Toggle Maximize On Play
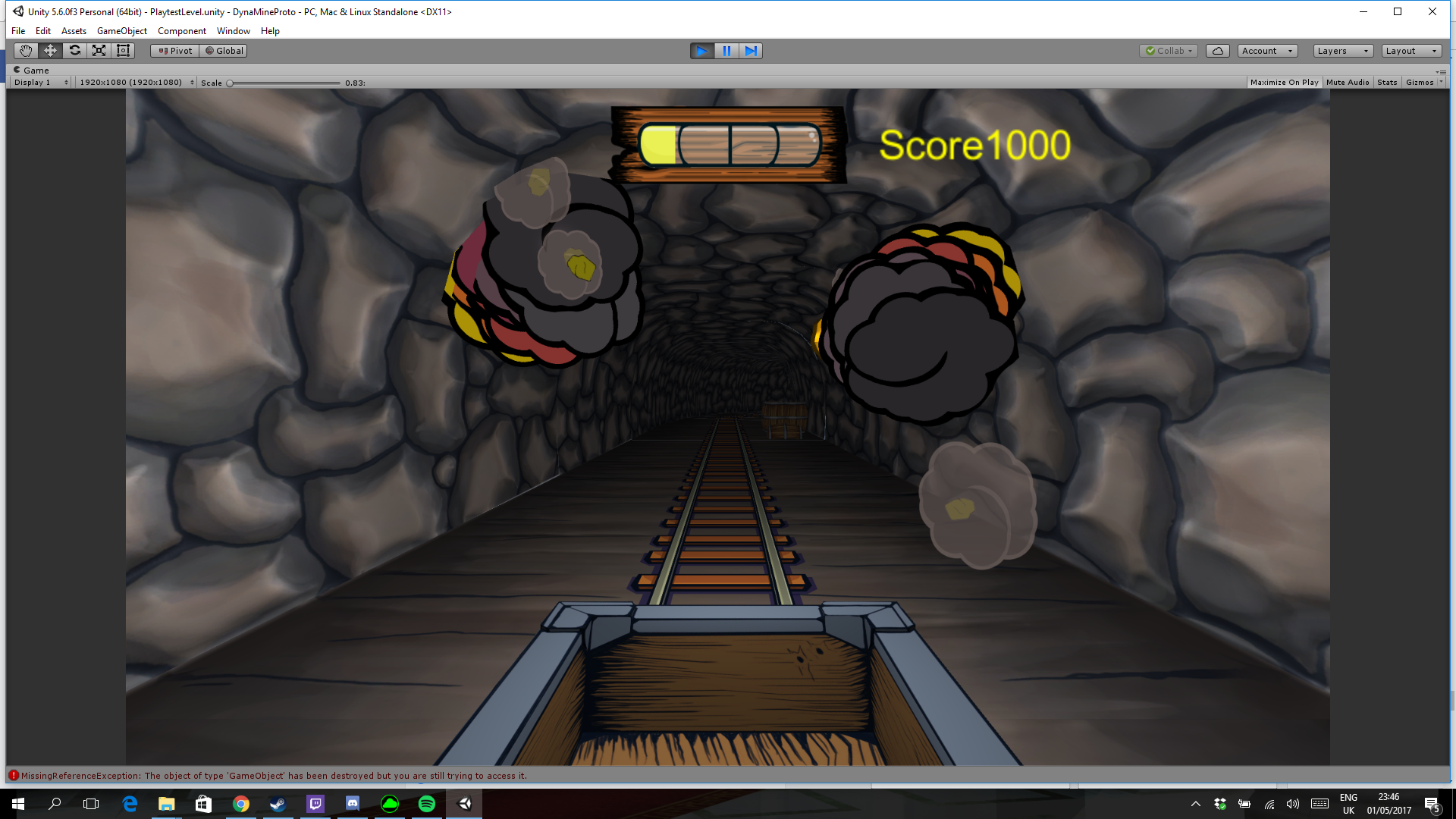The image size is (1456, 819). (1284, 83)
